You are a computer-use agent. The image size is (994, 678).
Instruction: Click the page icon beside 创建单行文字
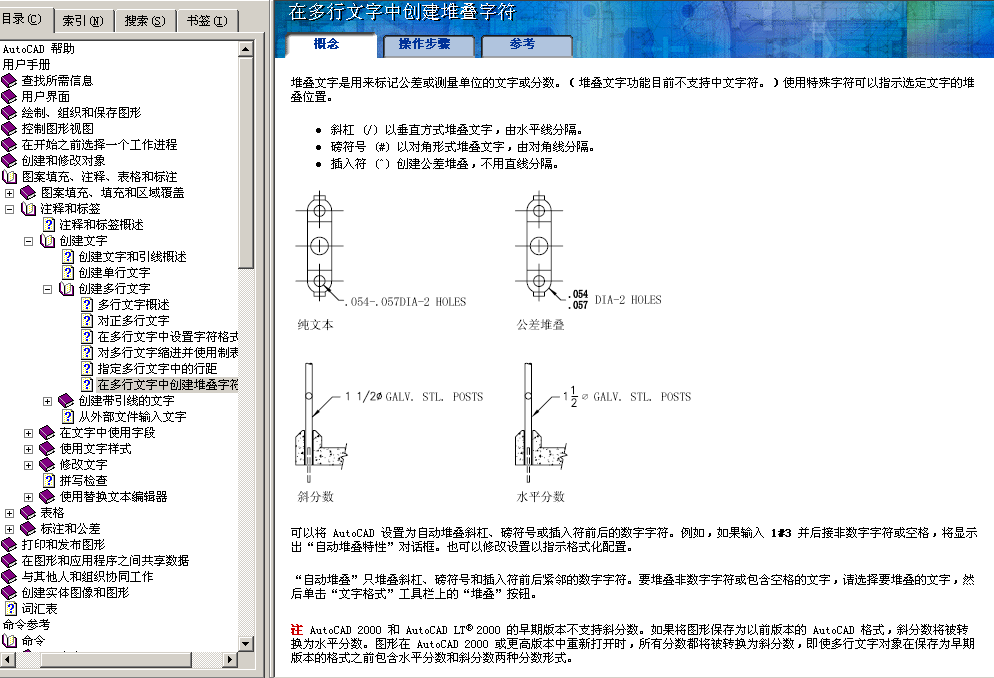point(68,273)
